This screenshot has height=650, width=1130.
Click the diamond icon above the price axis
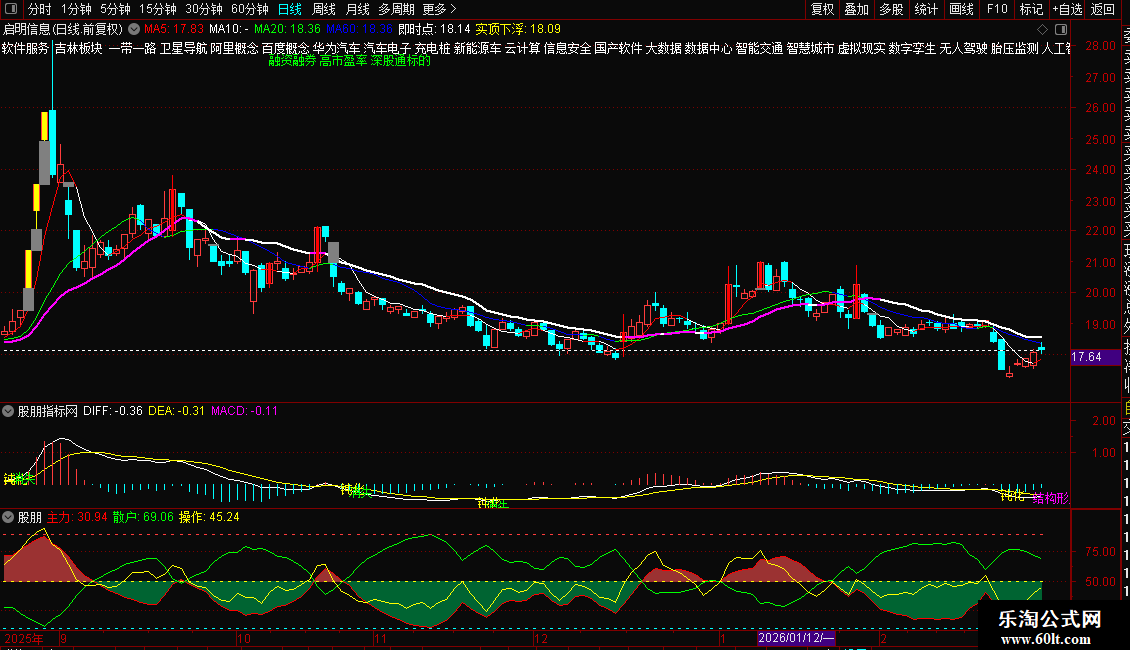click(1042, 30)
